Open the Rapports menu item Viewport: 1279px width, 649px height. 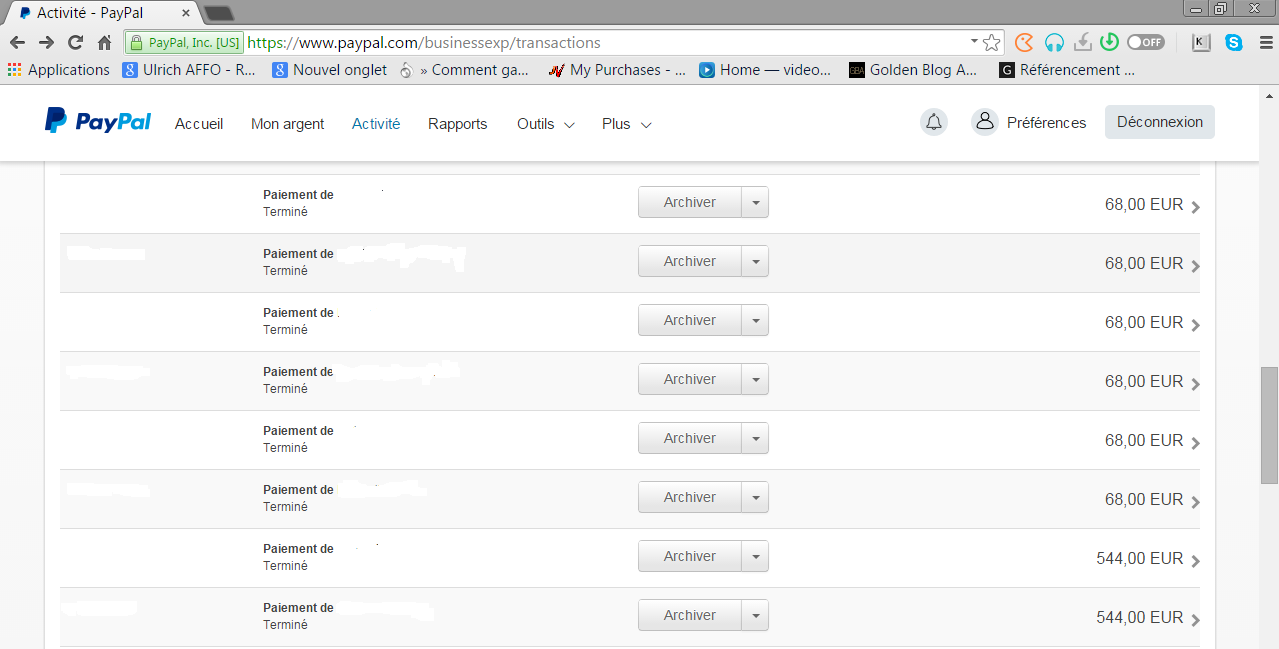(x=457, y=124)
